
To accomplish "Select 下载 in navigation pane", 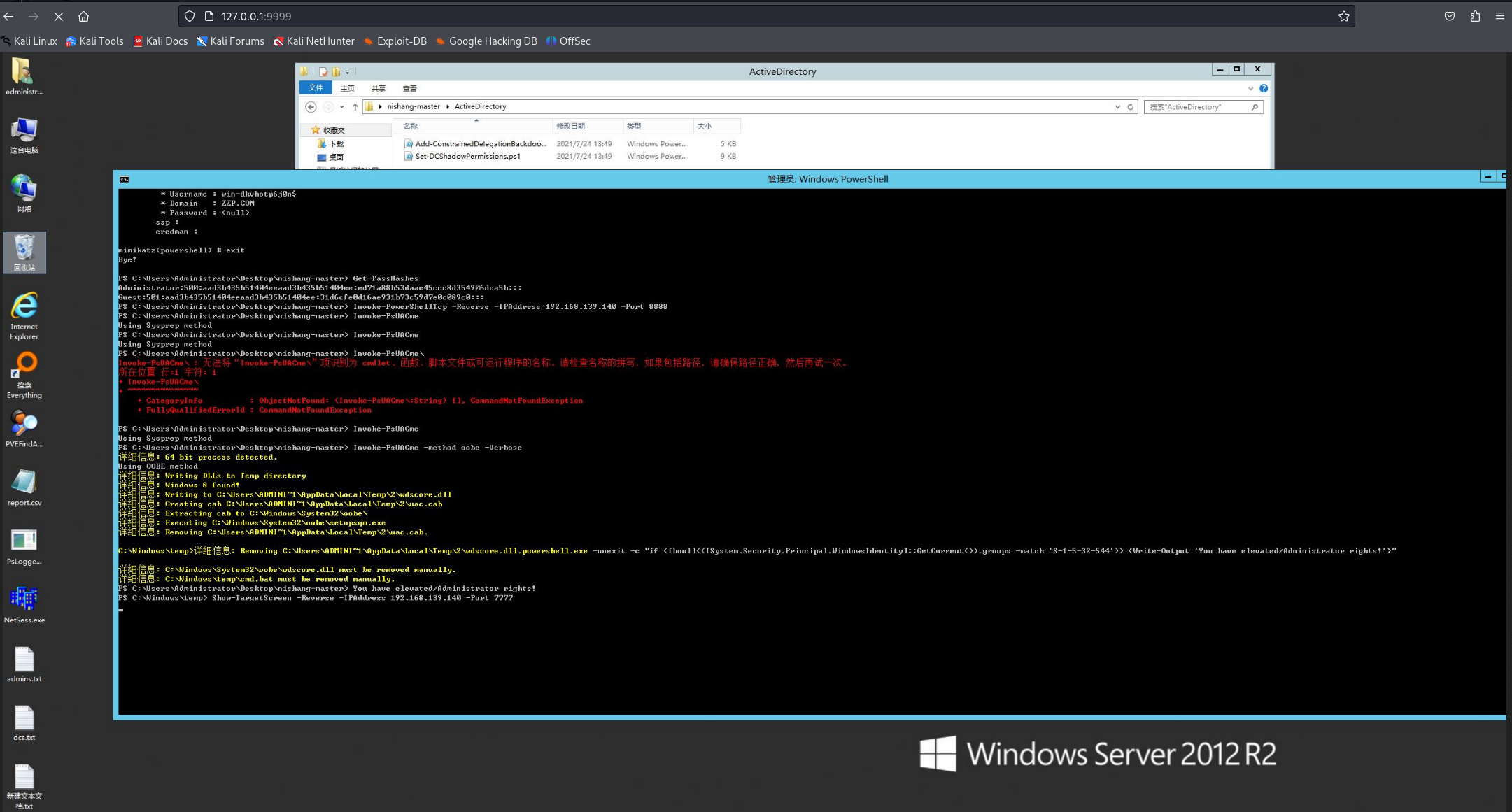I will 331,143.
